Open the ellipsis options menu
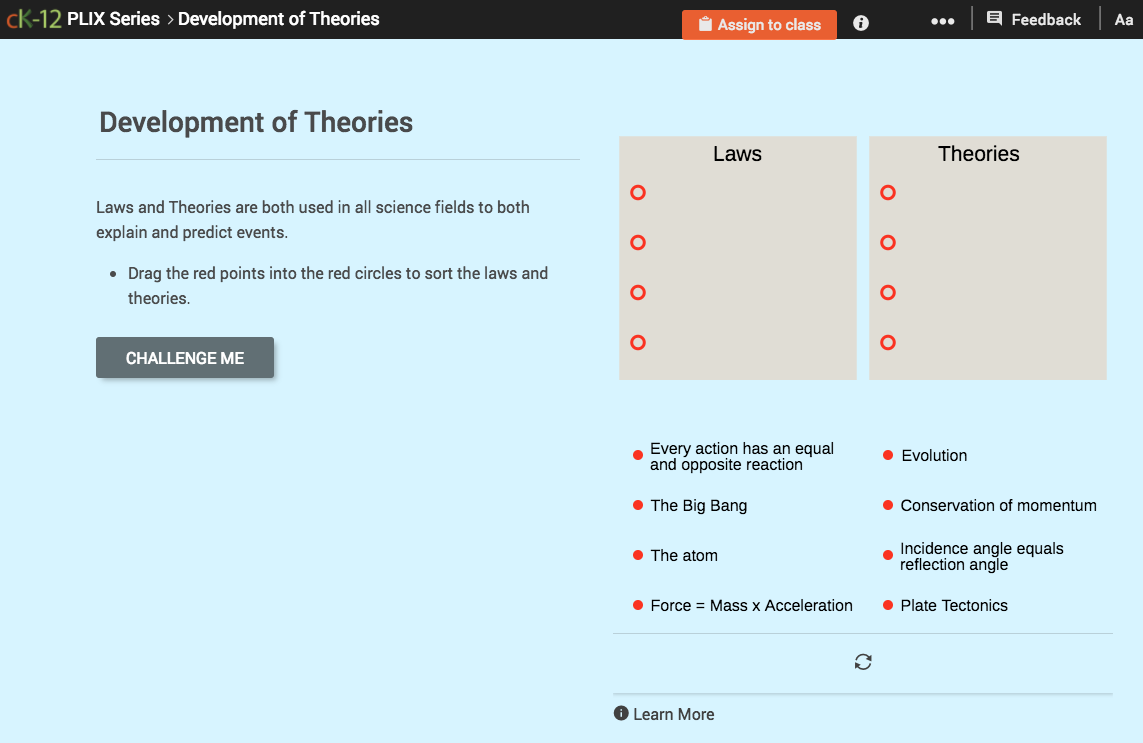The height and width of the screenshot is (743, 1143). click(941, 20)
